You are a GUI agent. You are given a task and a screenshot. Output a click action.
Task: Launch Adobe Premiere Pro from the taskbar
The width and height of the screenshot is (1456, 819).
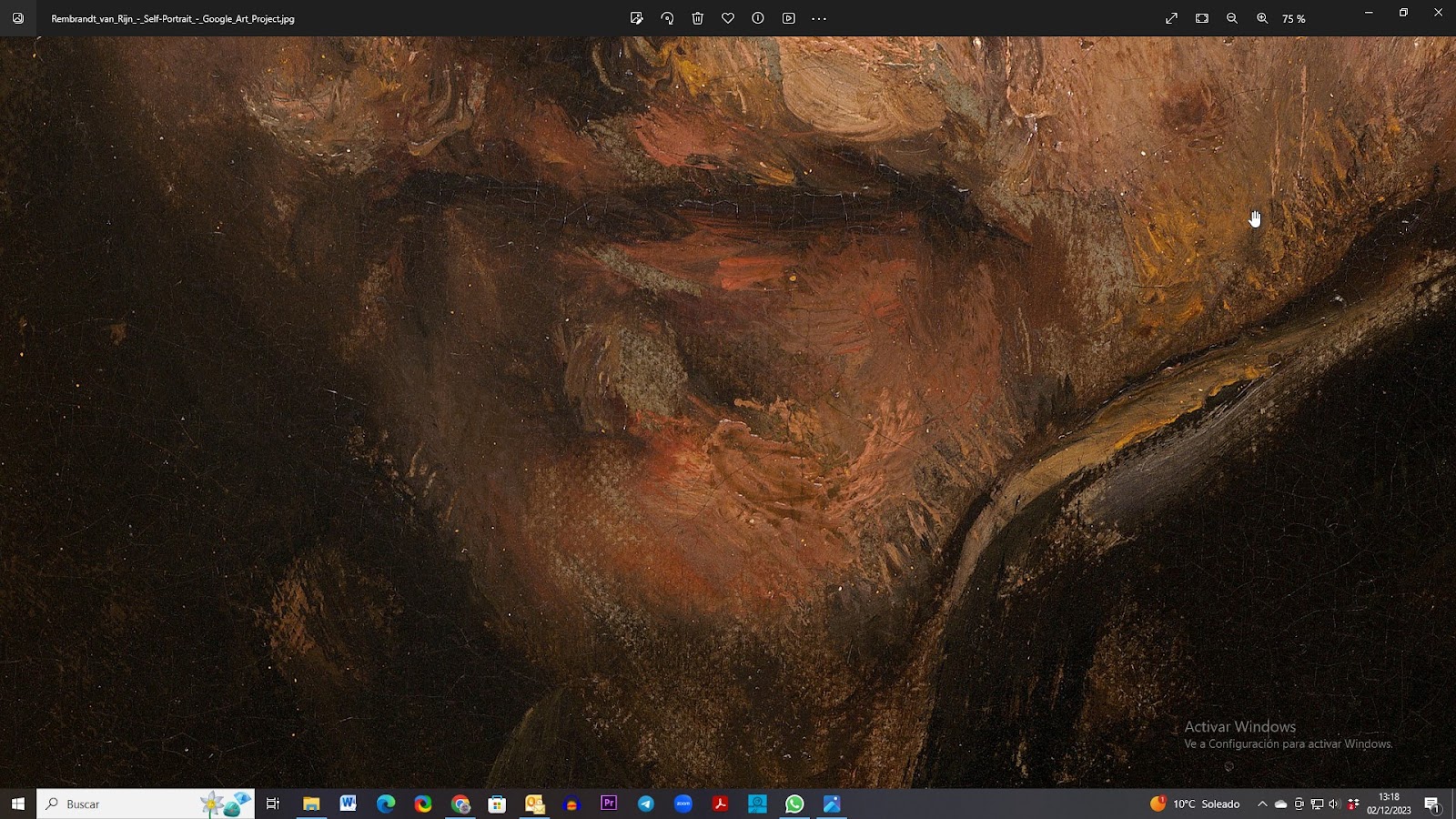(x=609, y=804)
